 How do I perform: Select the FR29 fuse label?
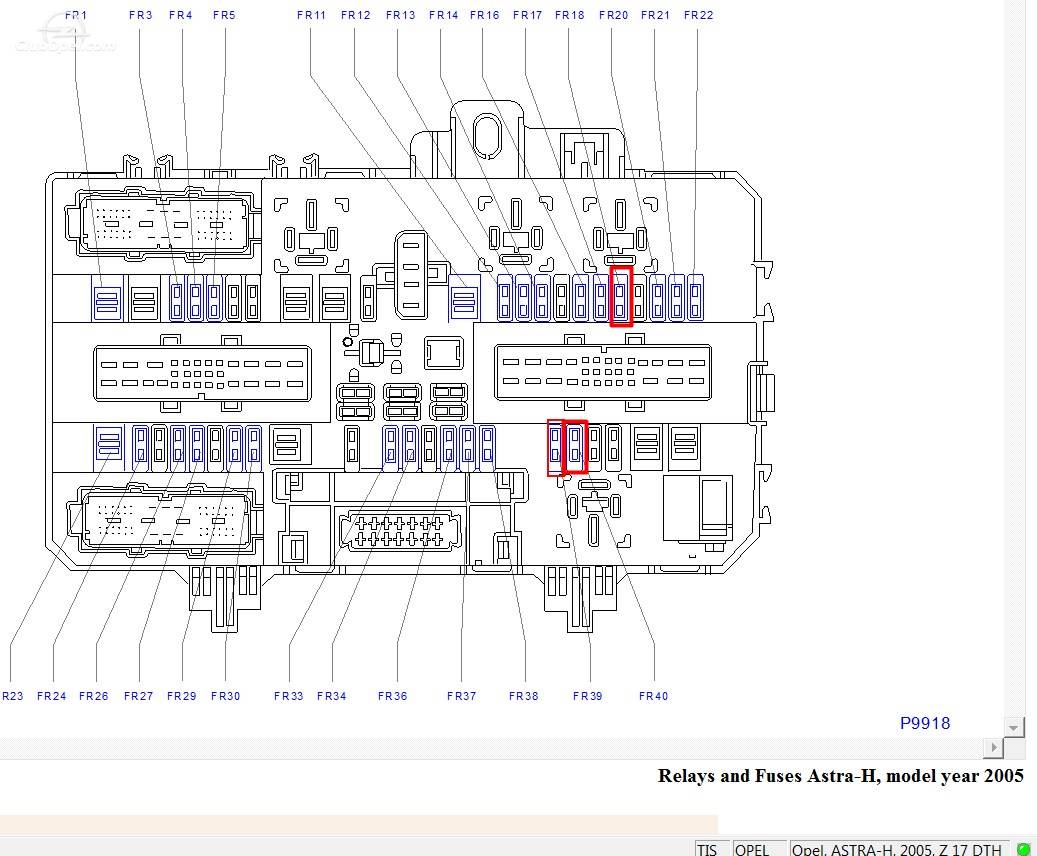(x=182, y=696)
